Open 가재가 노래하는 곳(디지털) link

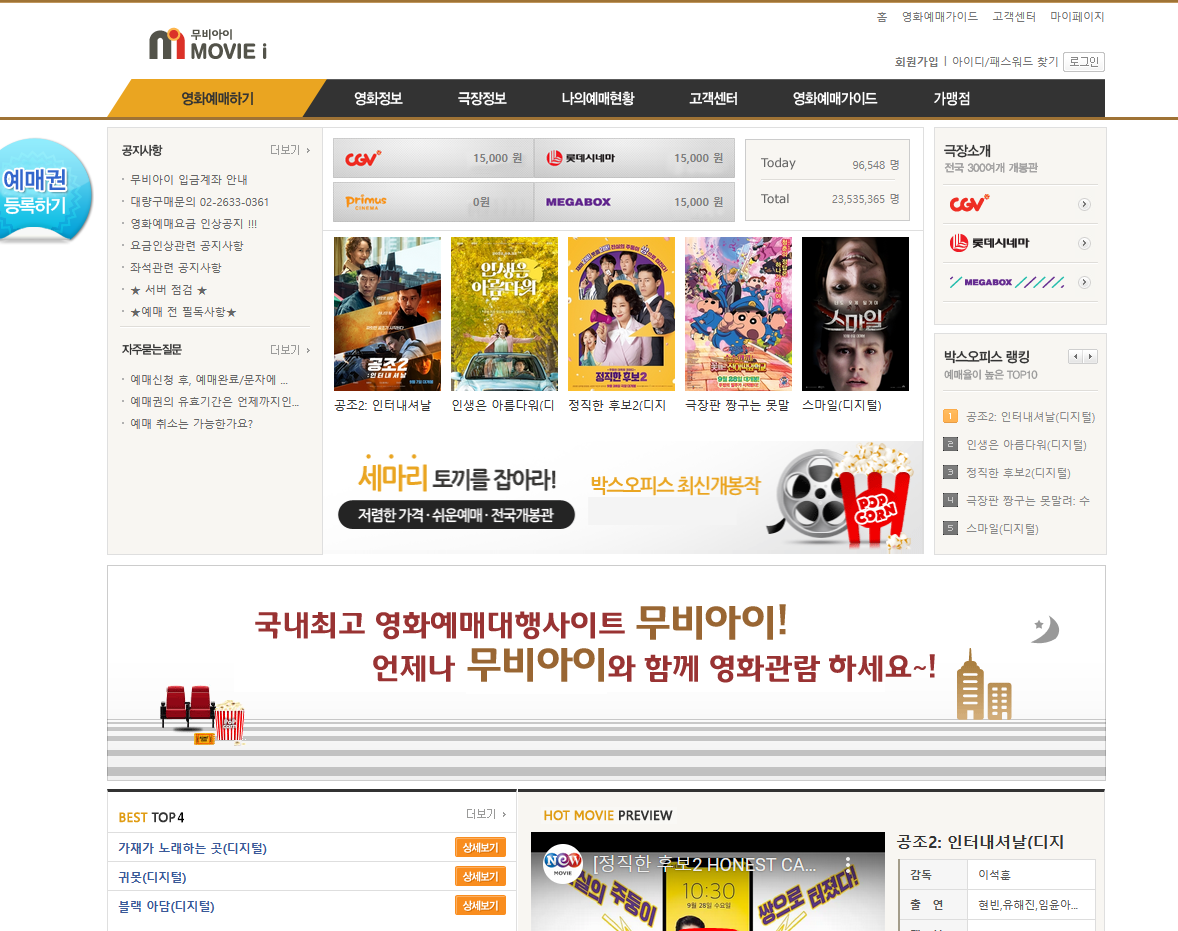[x=192, y=848]
